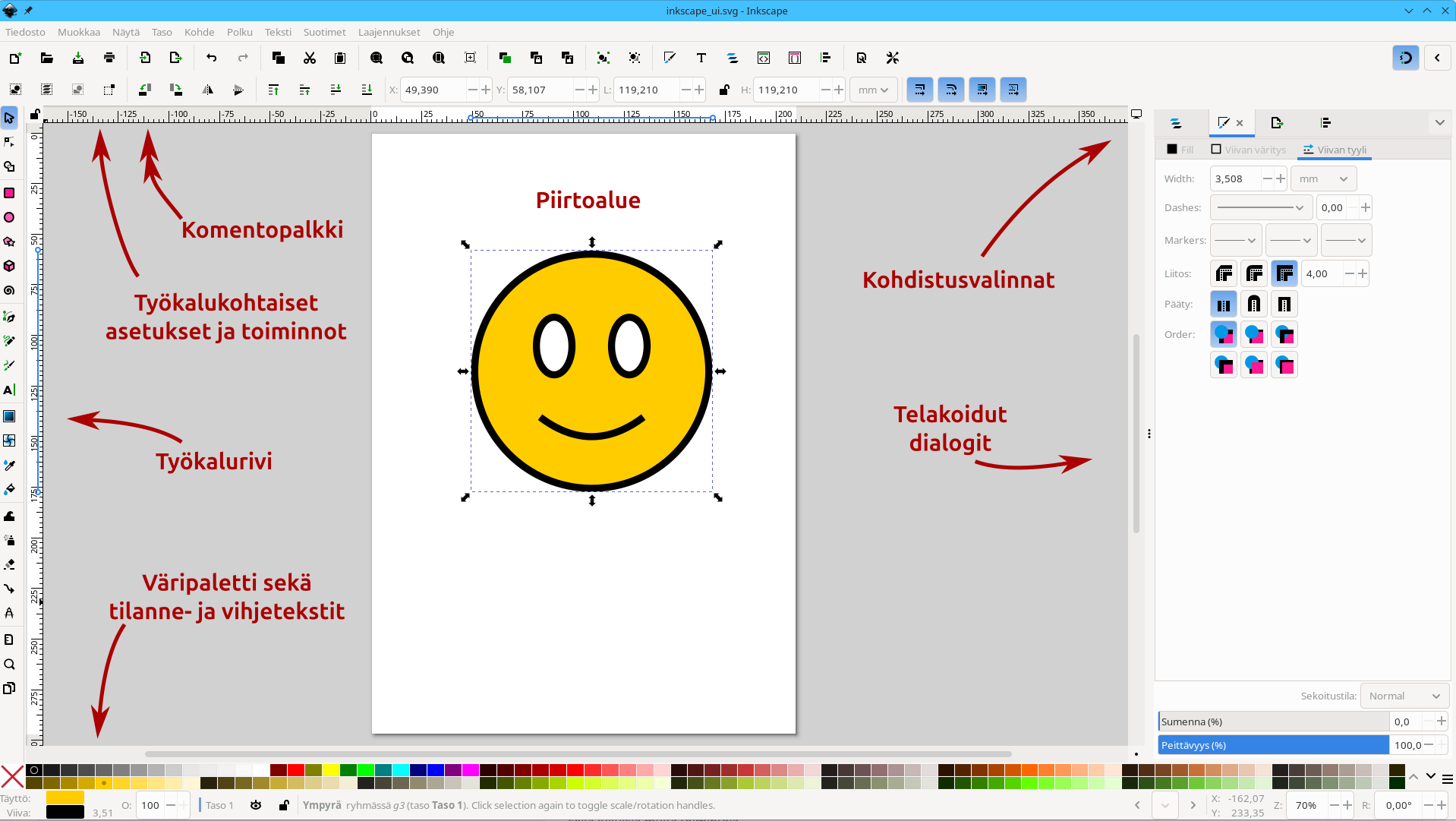Viewport: 1456px width, 821px height.
Task: Click the Undo arrow icon
Action: [212, 58]
